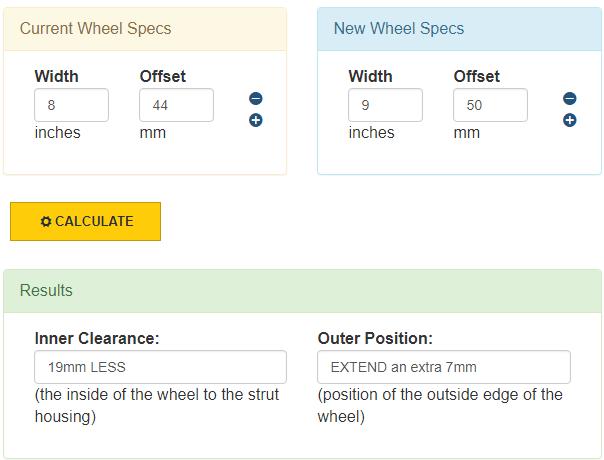Select the new wheel Offset field showing 50
Image resolution: width=604 pixels, height=460 pixels.
coord(490,105)
